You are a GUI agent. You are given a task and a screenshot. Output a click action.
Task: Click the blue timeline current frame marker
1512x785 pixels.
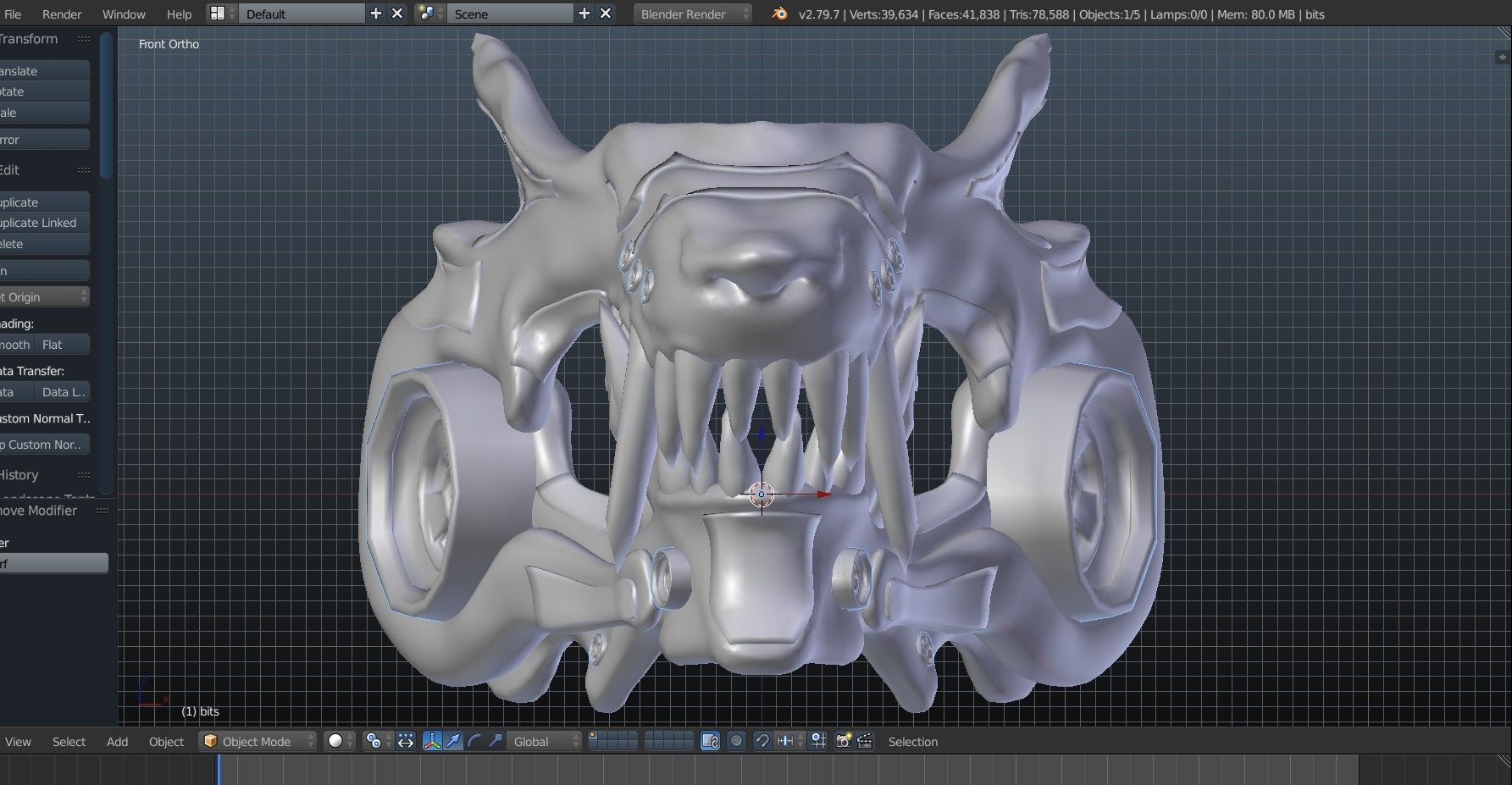(218, 769)
